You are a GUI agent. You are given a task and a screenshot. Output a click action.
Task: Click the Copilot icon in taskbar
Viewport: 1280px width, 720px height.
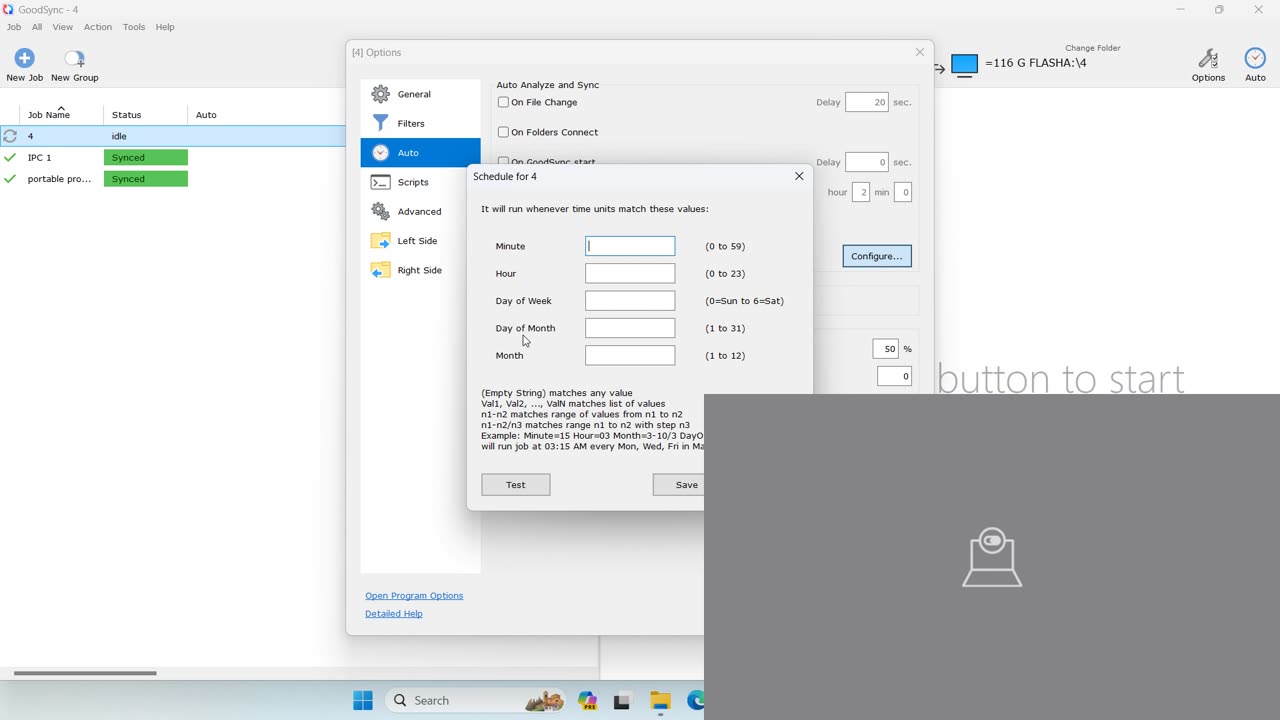[x=587, y=701]
